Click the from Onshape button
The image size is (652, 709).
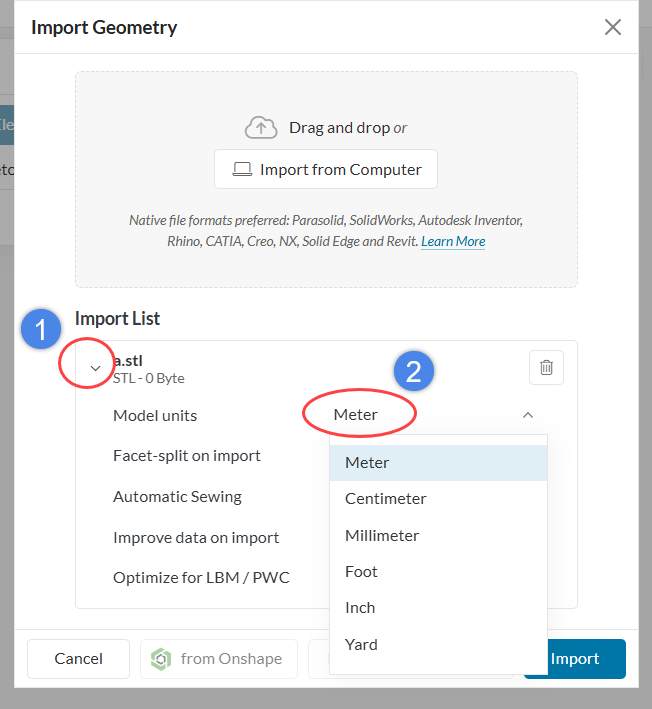[x=219, y=659]
